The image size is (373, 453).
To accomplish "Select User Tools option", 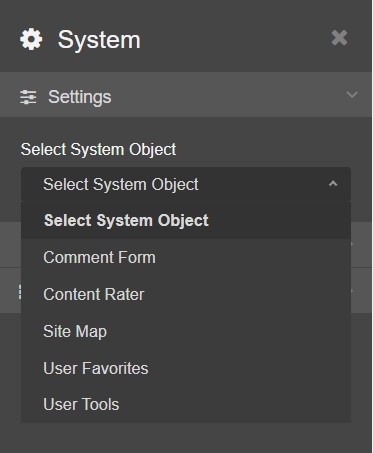I will (186, 404).
